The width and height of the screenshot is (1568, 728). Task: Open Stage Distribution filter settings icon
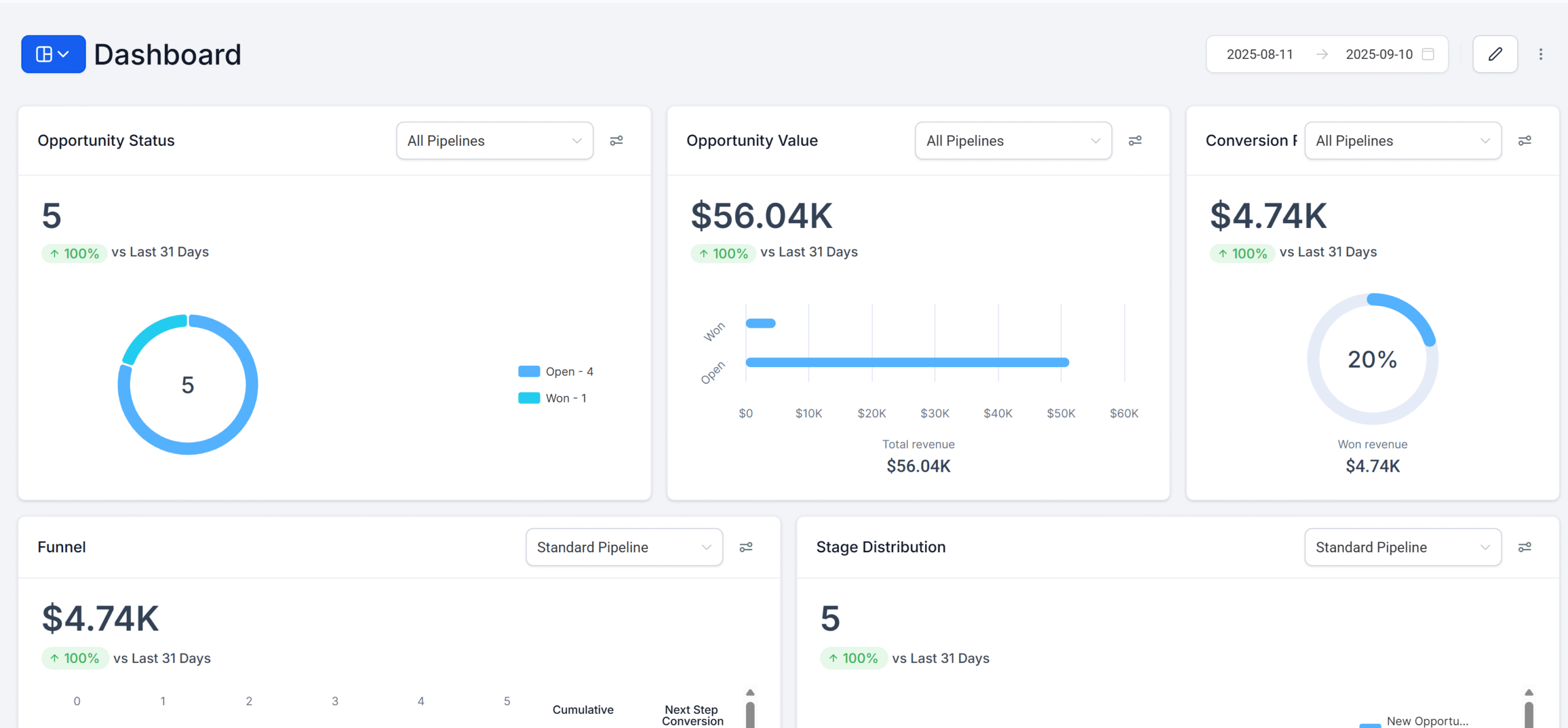(1525, 547)
